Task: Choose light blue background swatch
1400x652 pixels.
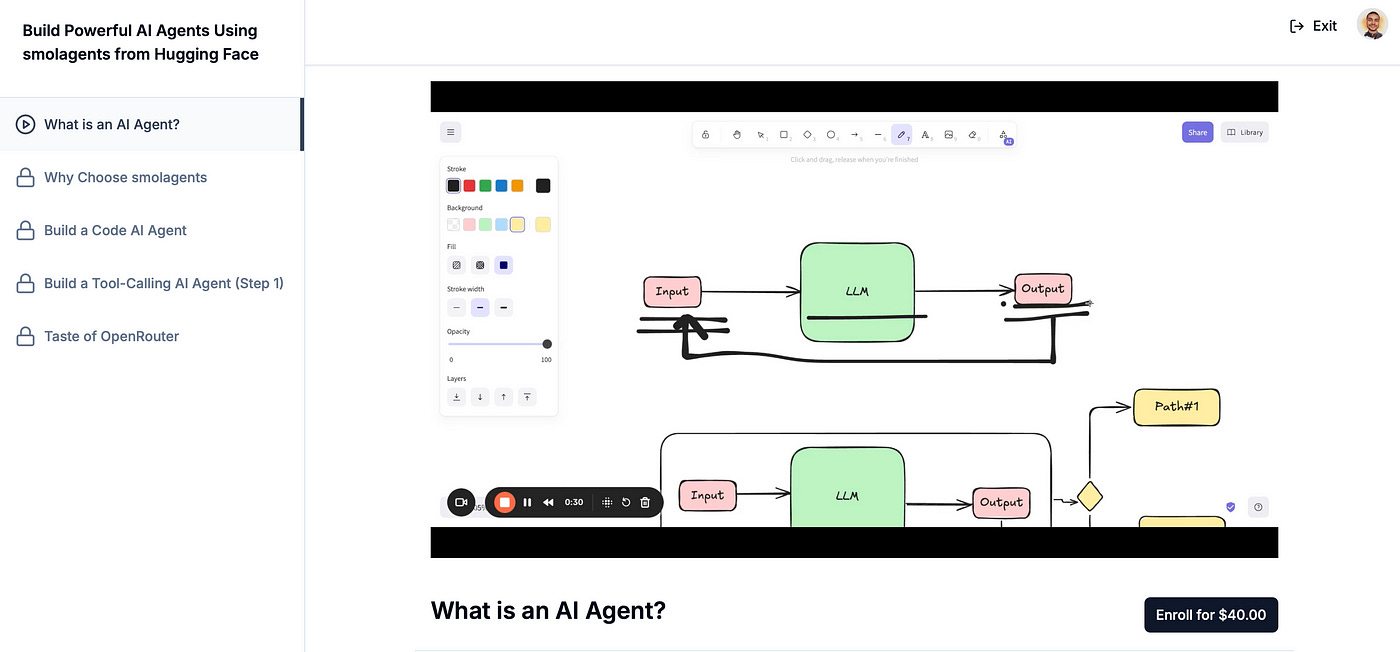Action: point(501,225)
